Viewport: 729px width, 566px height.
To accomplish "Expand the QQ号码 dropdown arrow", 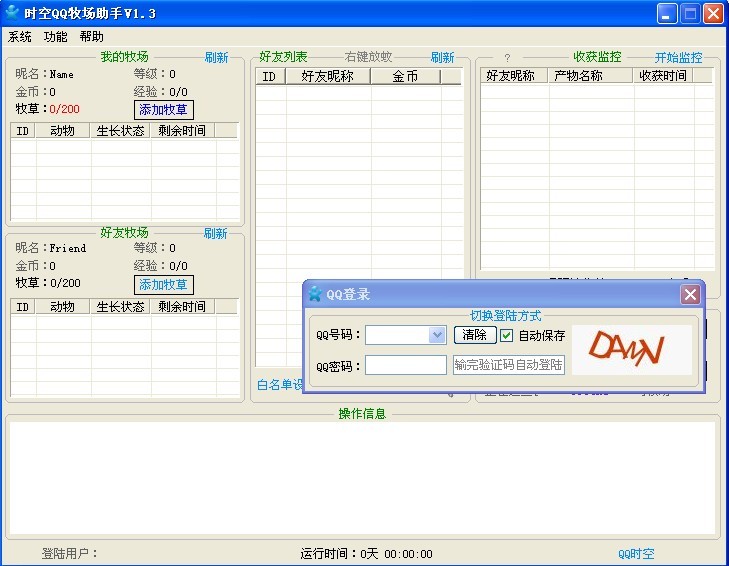I will tap(437, 335).
